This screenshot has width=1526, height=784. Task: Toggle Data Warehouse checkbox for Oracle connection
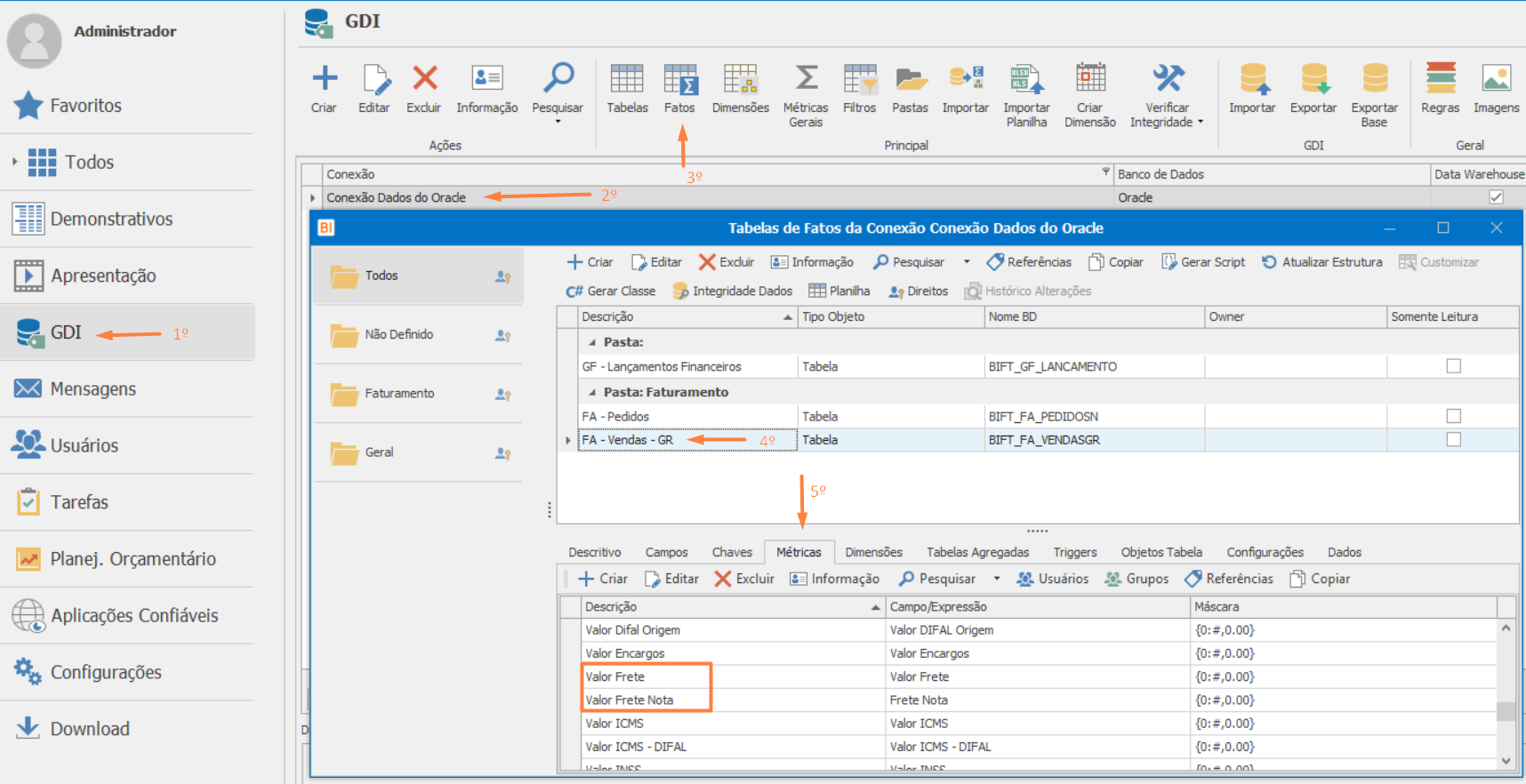(1496, 197)
